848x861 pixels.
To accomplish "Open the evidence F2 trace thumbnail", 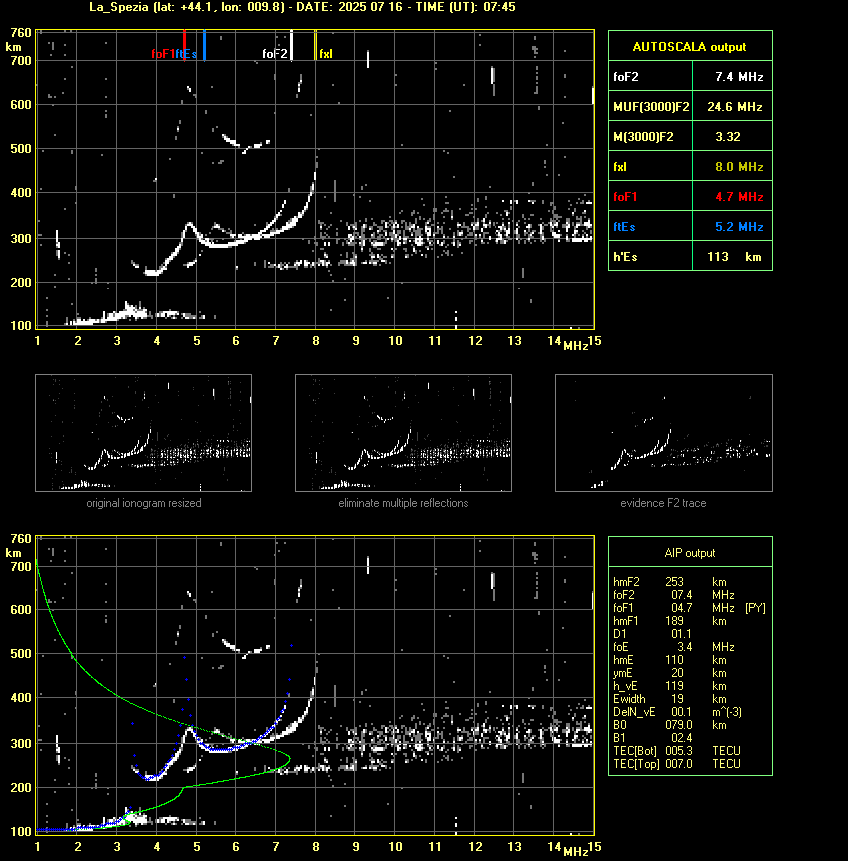I will pyautogui.click(x=663, y=433).
